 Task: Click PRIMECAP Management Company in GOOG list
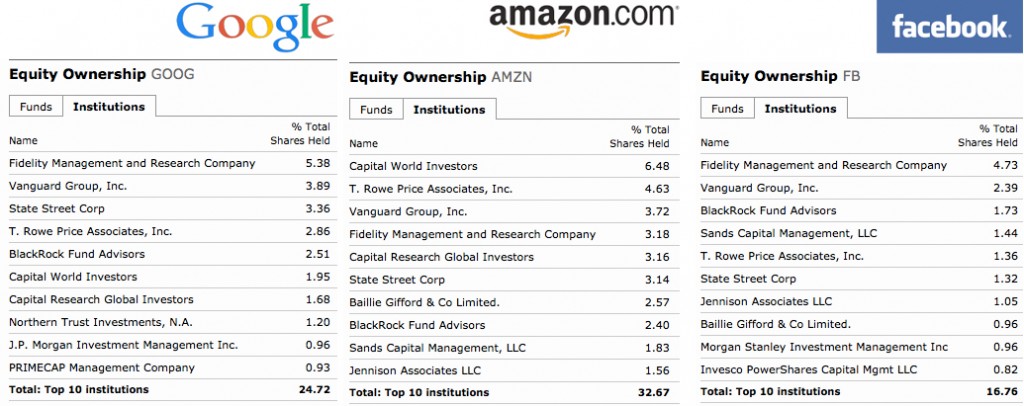[x=102, y=367]
